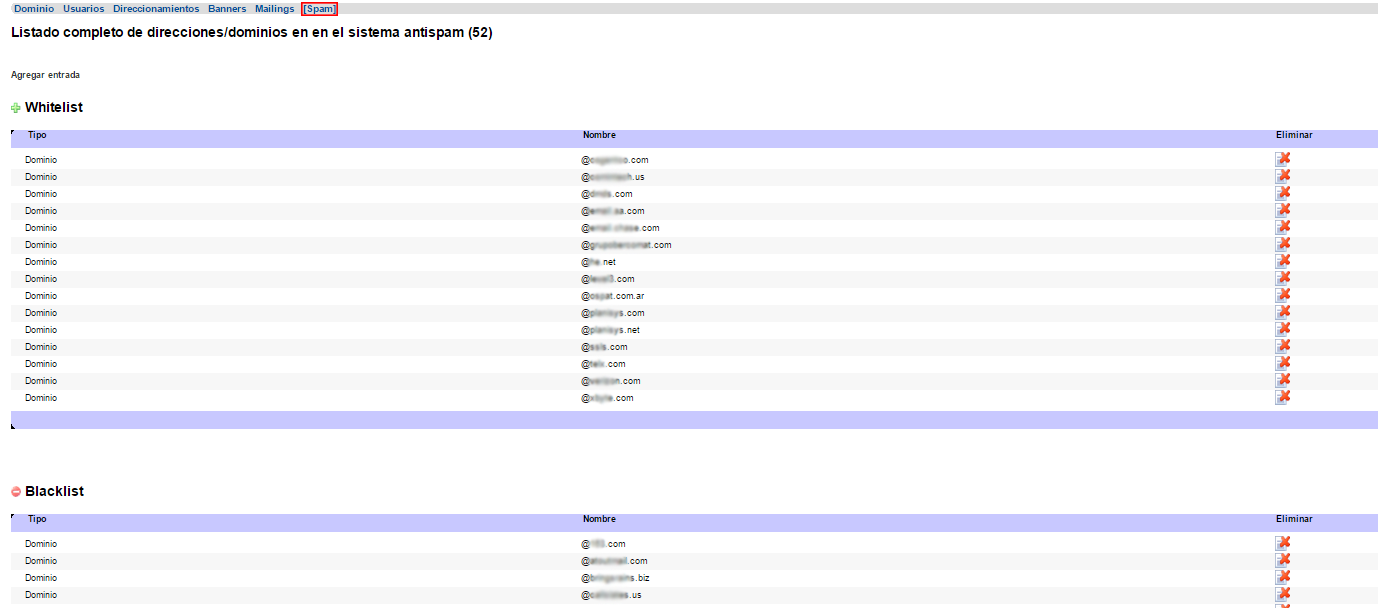Open the Banners tab
The height and width of the screenshot is (608, 1378).
tap(227, 9)
